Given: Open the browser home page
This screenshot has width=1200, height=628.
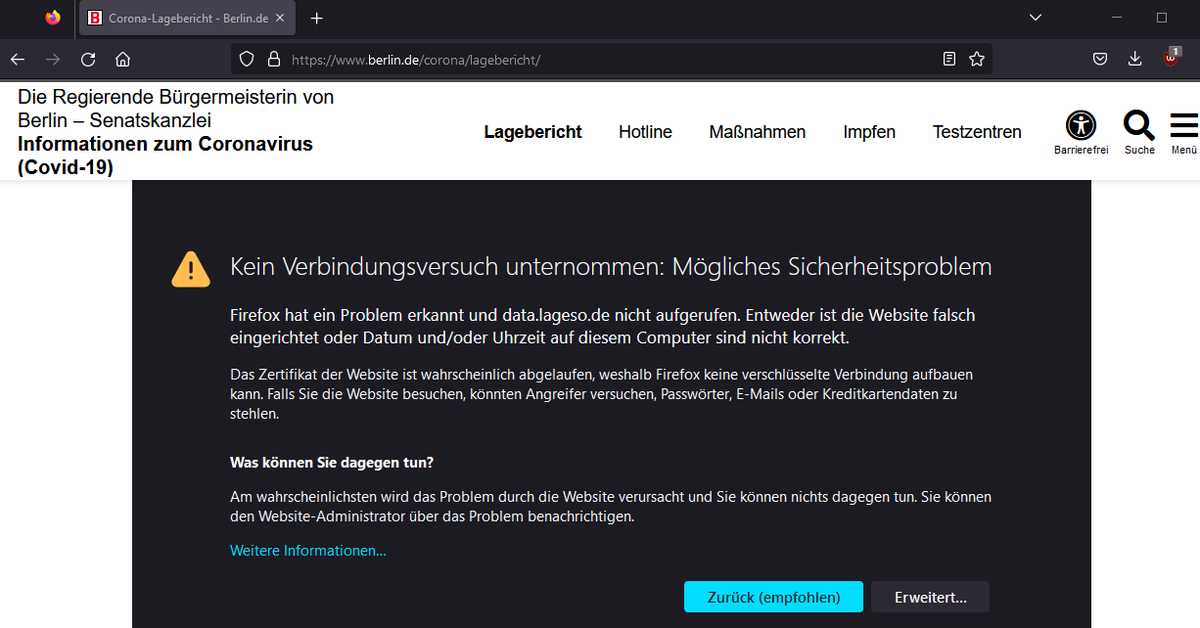Looking at the screenshot, I should [123, 59].
